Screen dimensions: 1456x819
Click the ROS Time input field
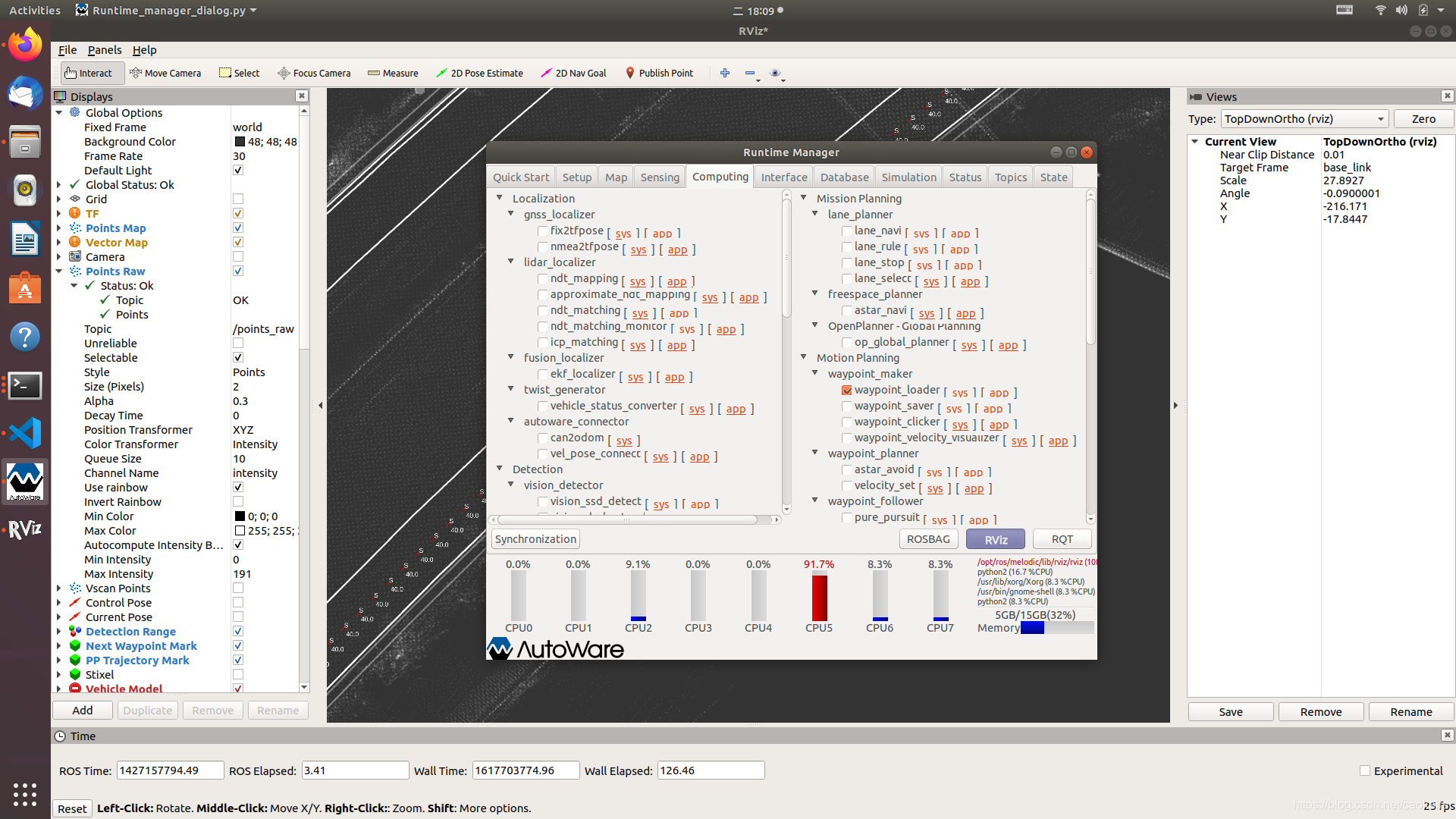(x=170, y=770)
